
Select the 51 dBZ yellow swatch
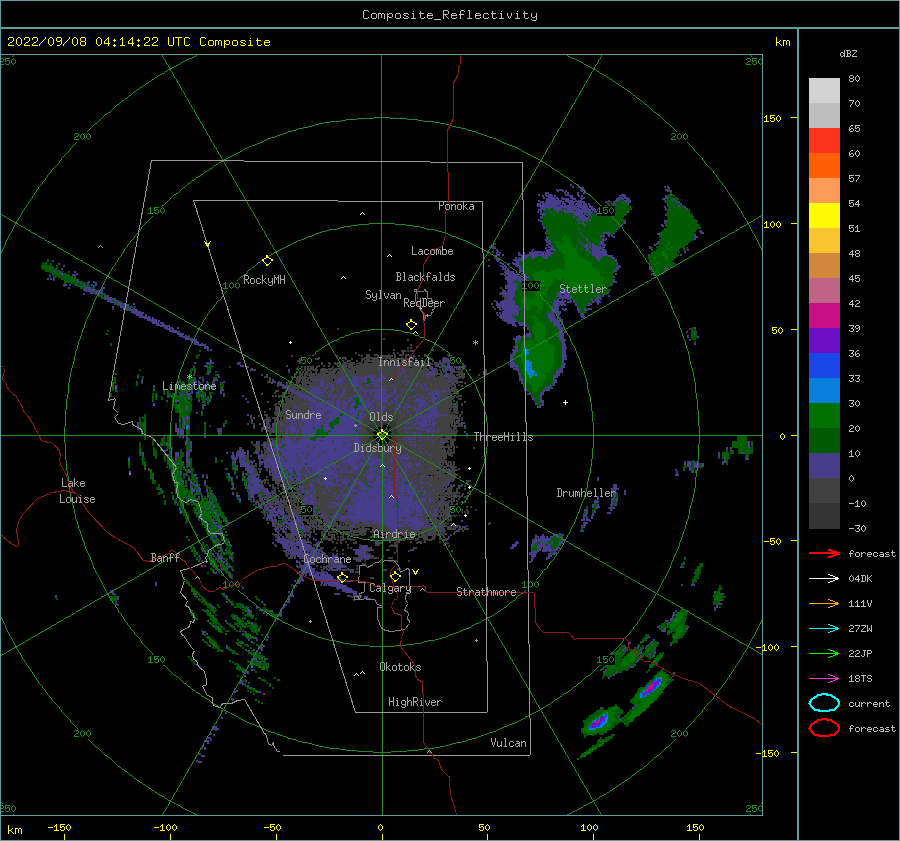point(824,215)
